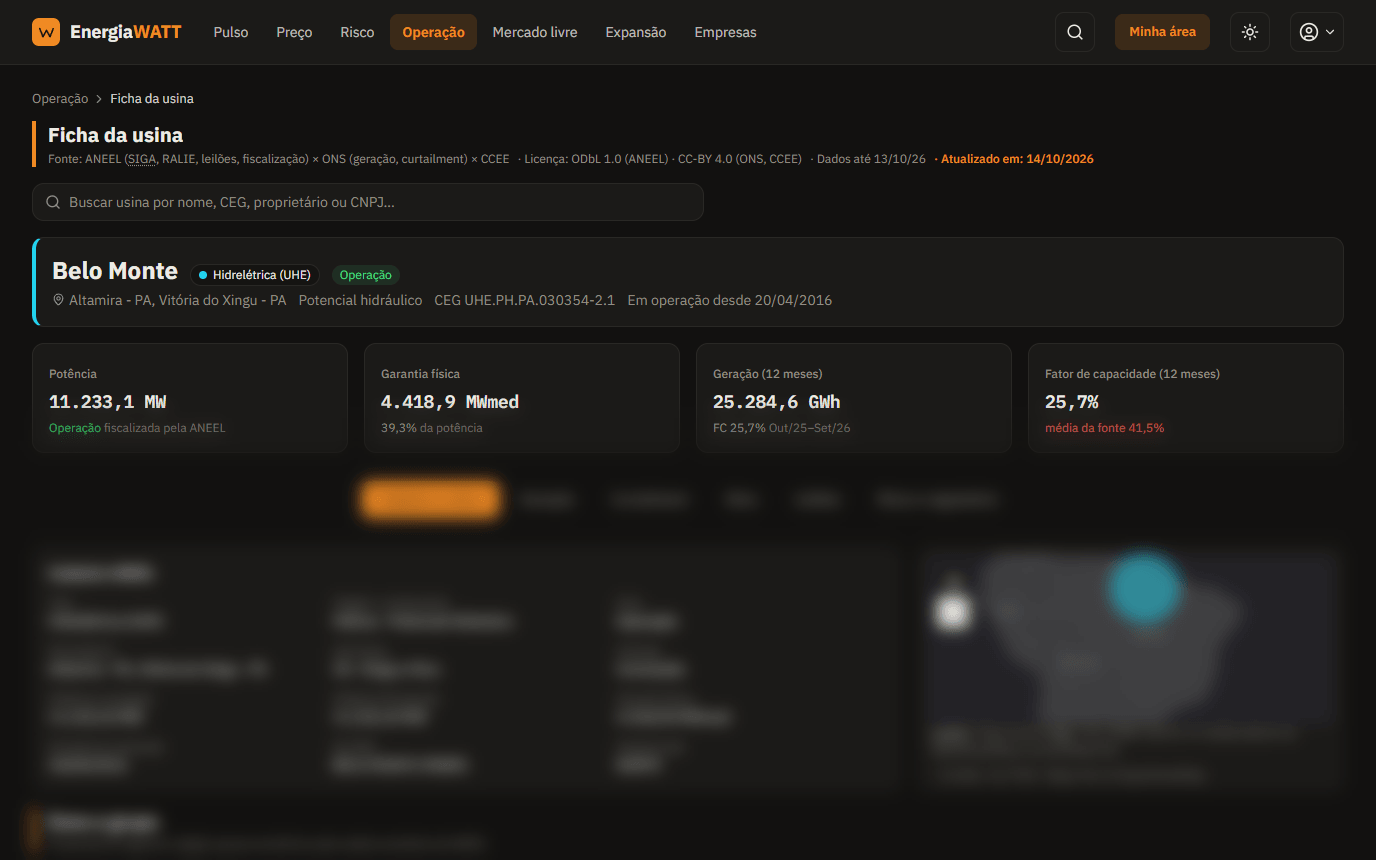
Task: Click the magnifier icon in usina search field
Action: pyautogui.click(x=53, y=202)
